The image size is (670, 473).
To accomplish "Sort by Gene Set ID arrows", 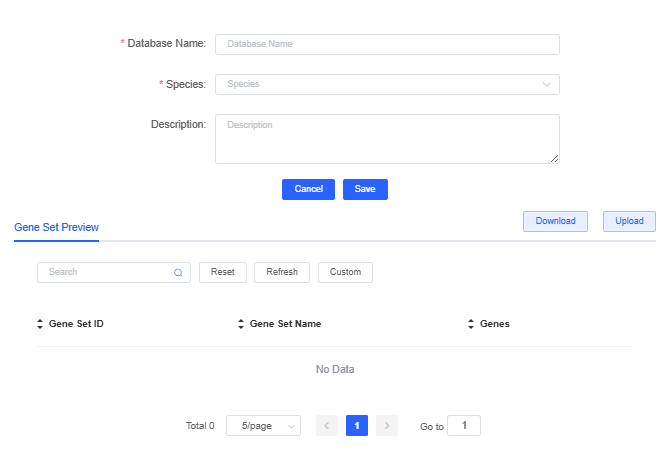I will [x=40, y=324].
